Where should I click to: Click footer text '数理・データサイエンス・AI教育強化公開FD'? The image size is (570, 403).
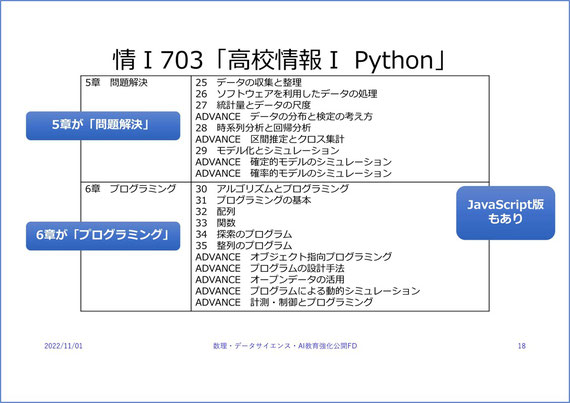coord(285,346)
